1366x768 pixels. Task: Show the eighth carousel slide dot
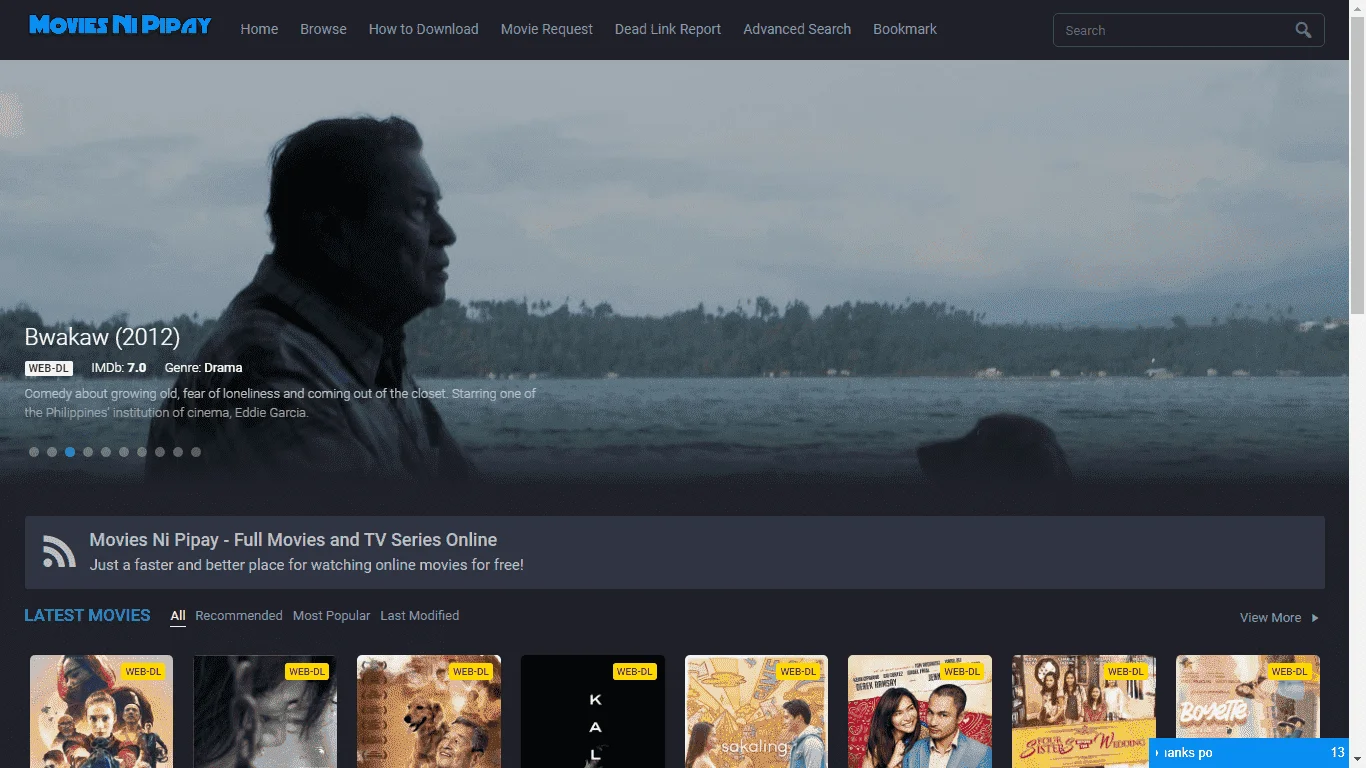(160, 452)
